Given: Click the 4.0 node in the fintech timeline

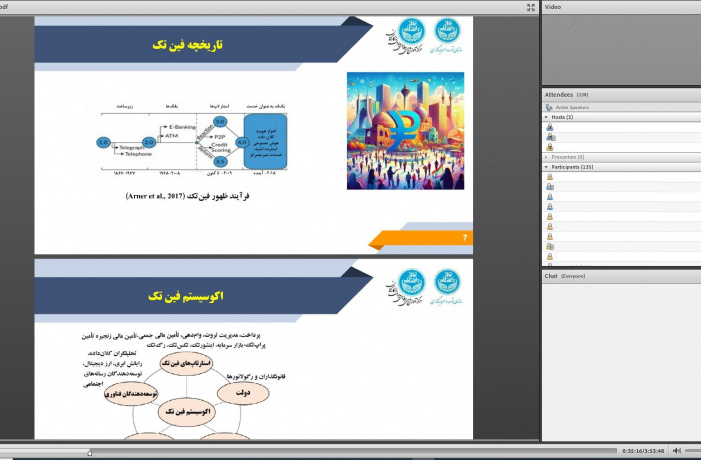Looking at the screenshot, I should 242,142.
